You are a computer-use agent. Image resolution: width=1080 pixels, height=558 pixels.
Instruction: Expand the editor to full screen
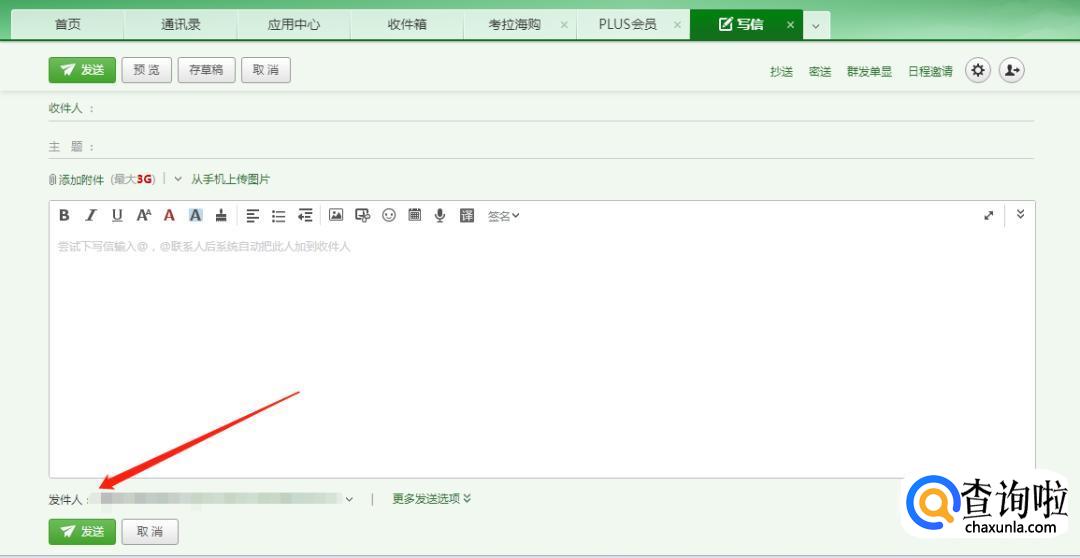pos(988,215)
